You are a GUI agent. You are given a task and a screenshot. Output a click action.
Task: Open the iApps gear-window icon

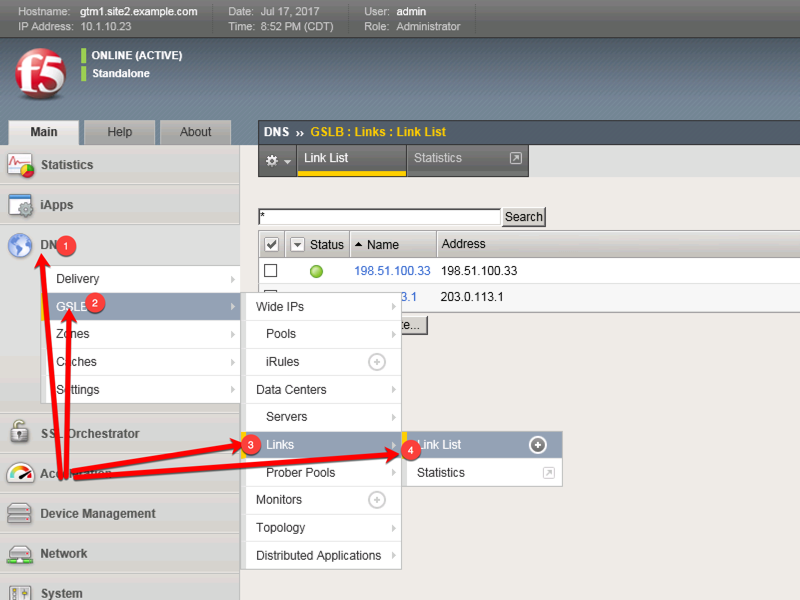click(20, 205)
